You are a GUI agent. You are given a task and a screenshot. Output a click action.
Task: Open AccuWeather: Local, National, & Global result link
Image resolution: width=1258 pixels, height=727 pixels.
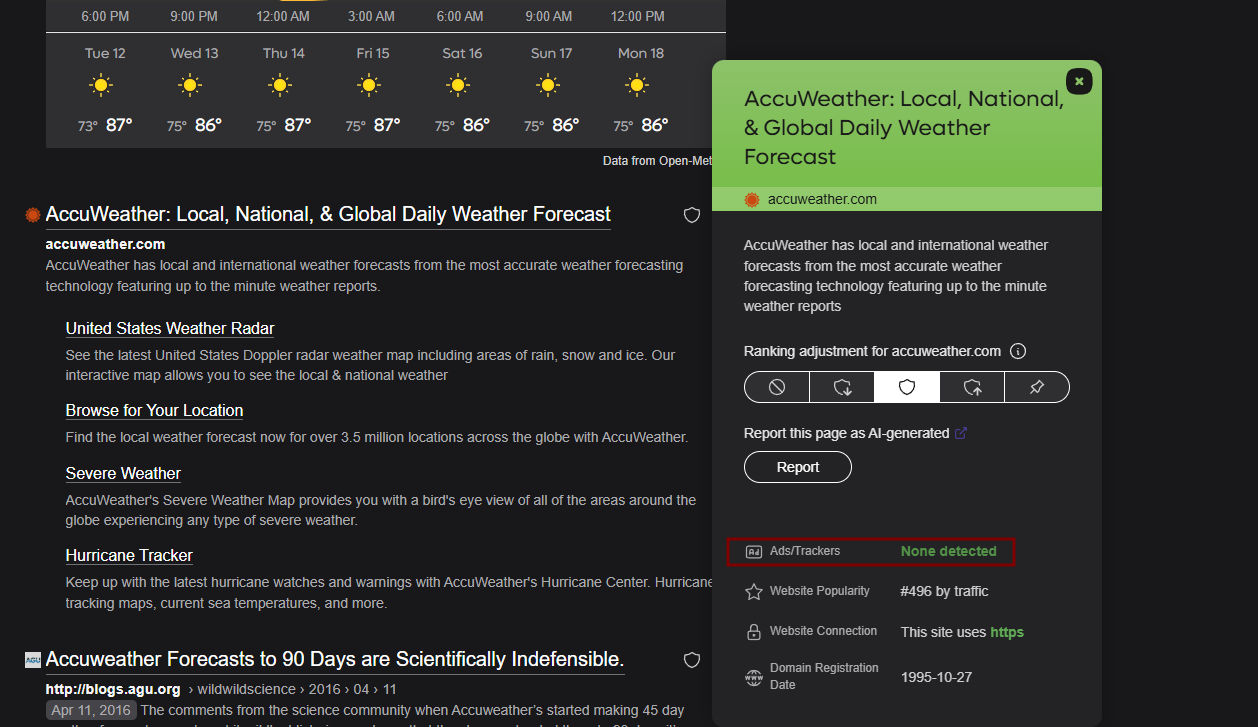click(x=328, y=214)
